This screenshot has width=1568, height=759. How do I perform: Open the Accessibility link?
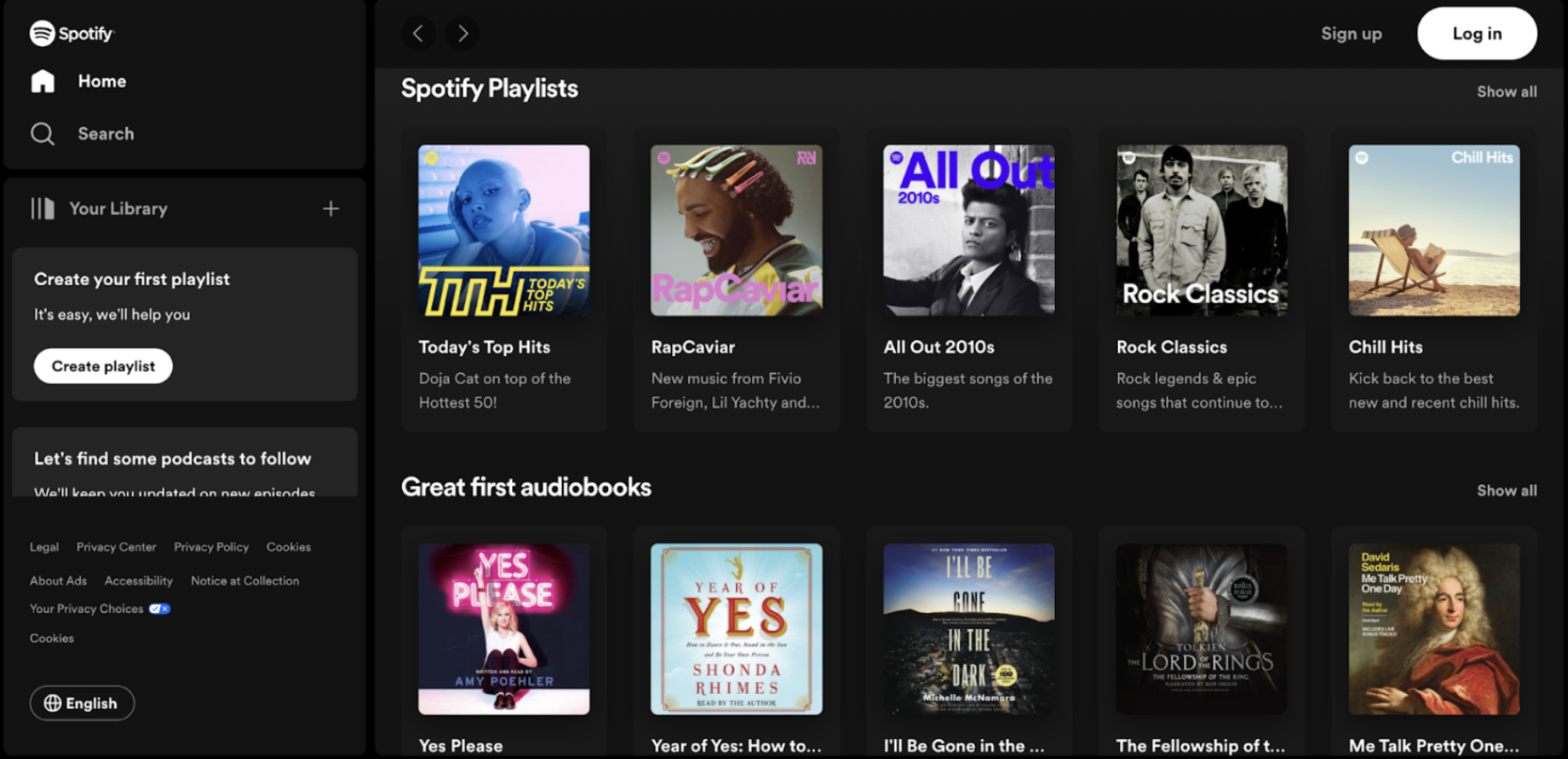(138, 581)
